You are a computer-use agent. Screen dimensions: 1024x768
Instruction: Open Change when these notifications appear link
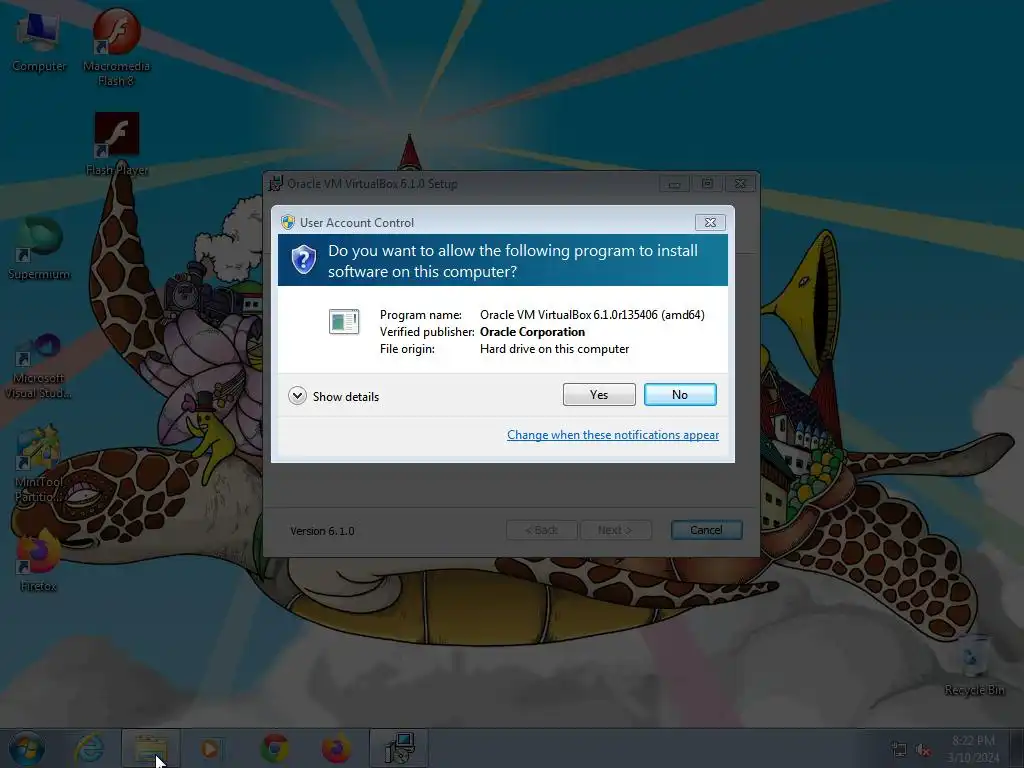pos(613,435)
